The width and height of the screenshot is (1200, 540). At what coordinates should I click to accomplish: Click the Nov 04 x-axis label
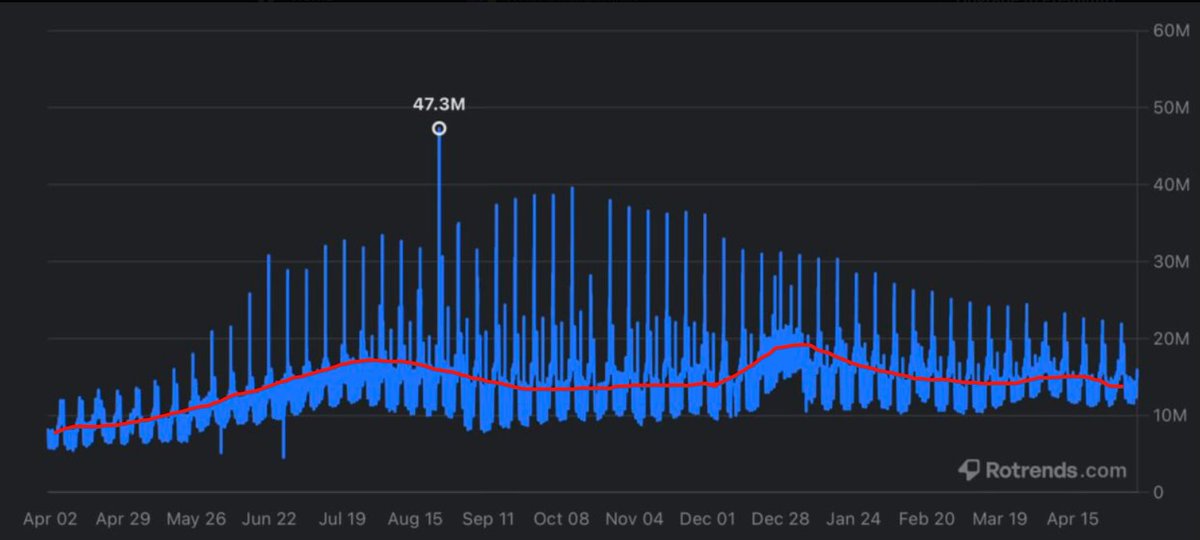634,519
